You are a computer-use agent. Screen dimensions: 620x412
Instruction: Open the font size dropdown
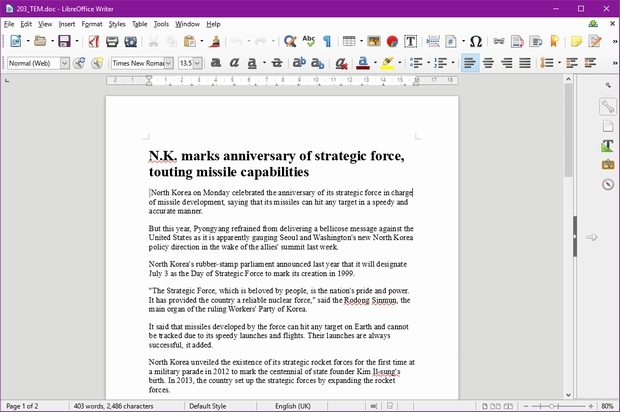(197, 62)
